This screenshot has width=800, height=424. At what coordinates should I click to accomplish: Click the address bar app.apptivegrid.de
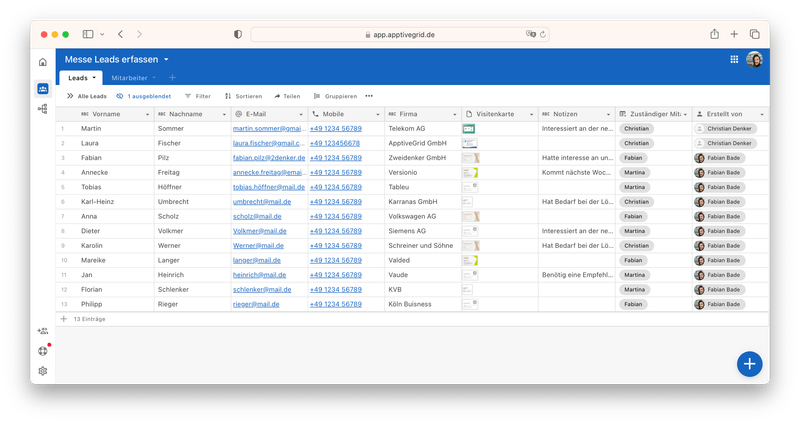400,34
